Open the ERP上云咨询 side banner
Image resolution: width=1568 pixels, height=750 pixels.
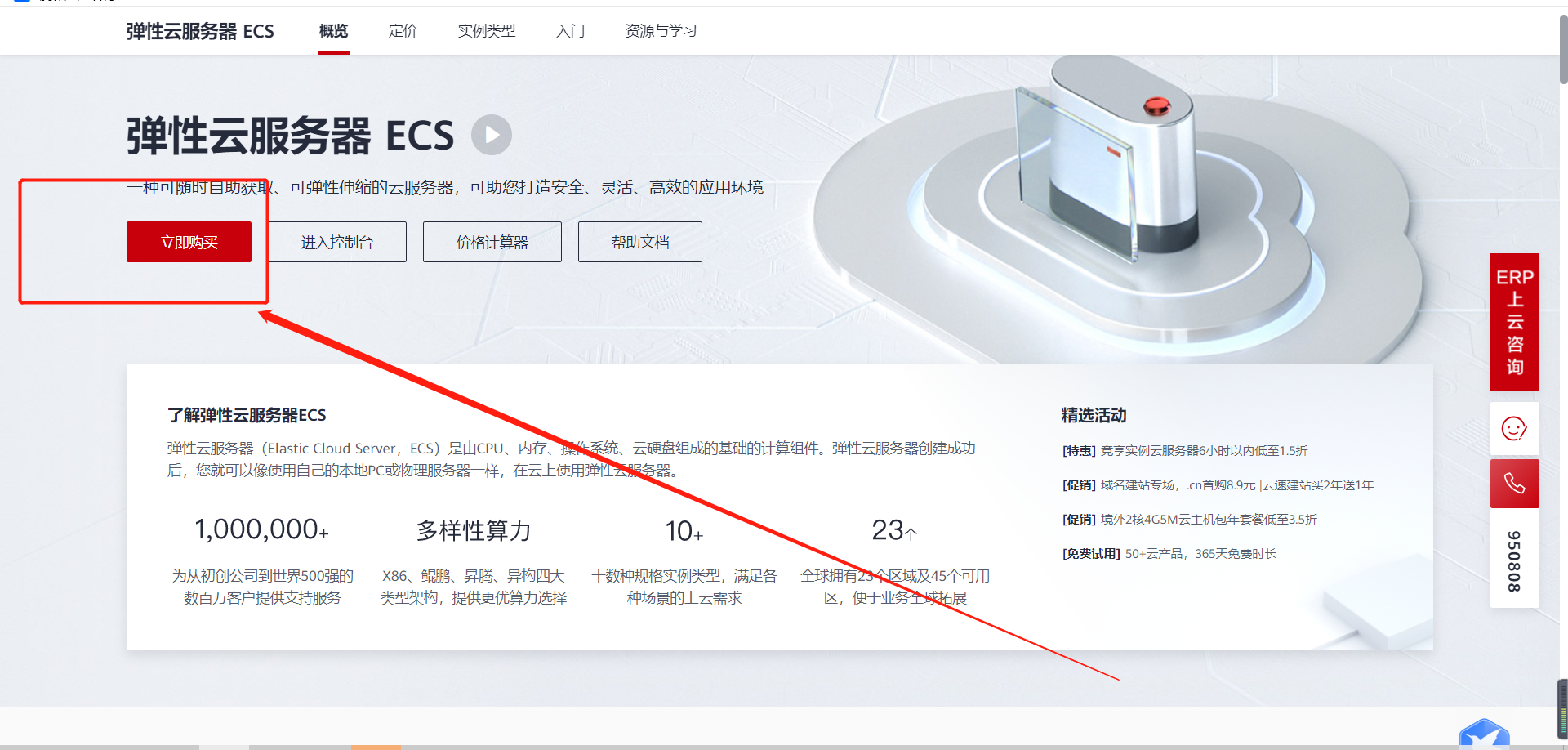1514,322
